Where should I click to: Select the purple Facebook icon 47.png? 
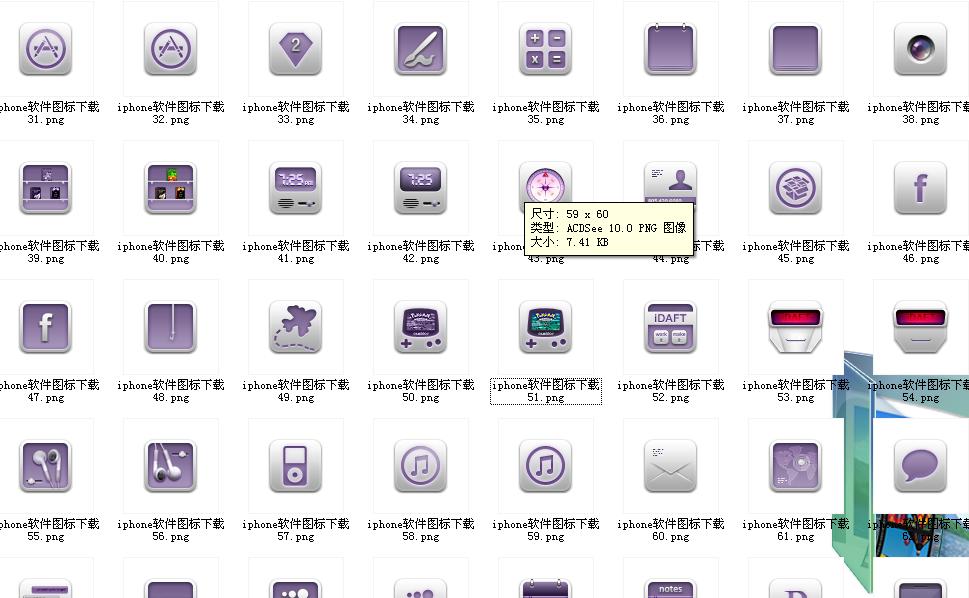[45, 327]
